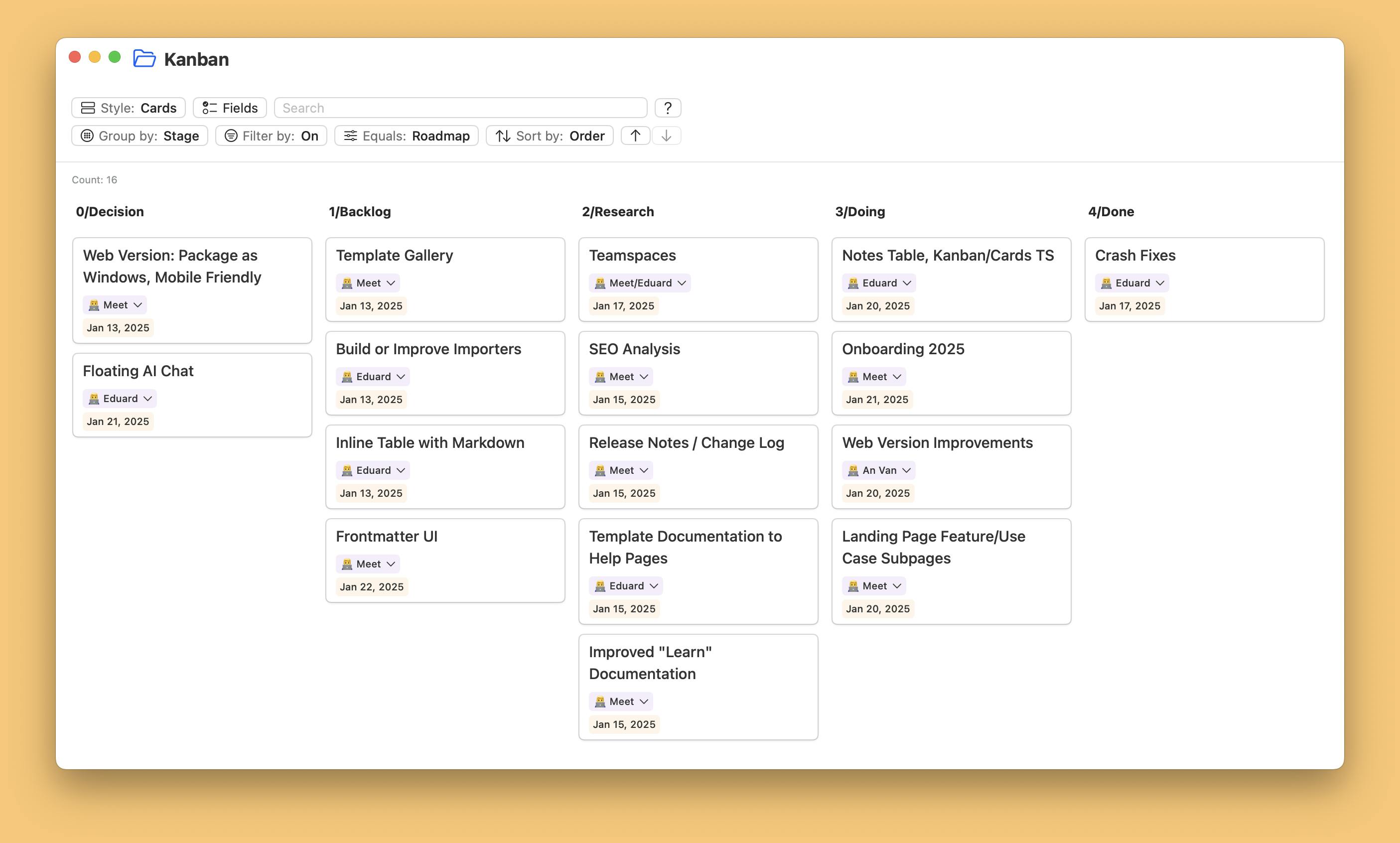The image size is (1400, 843).
Task: Click the sort arrows icon beside Sort by
Action: 503,135
